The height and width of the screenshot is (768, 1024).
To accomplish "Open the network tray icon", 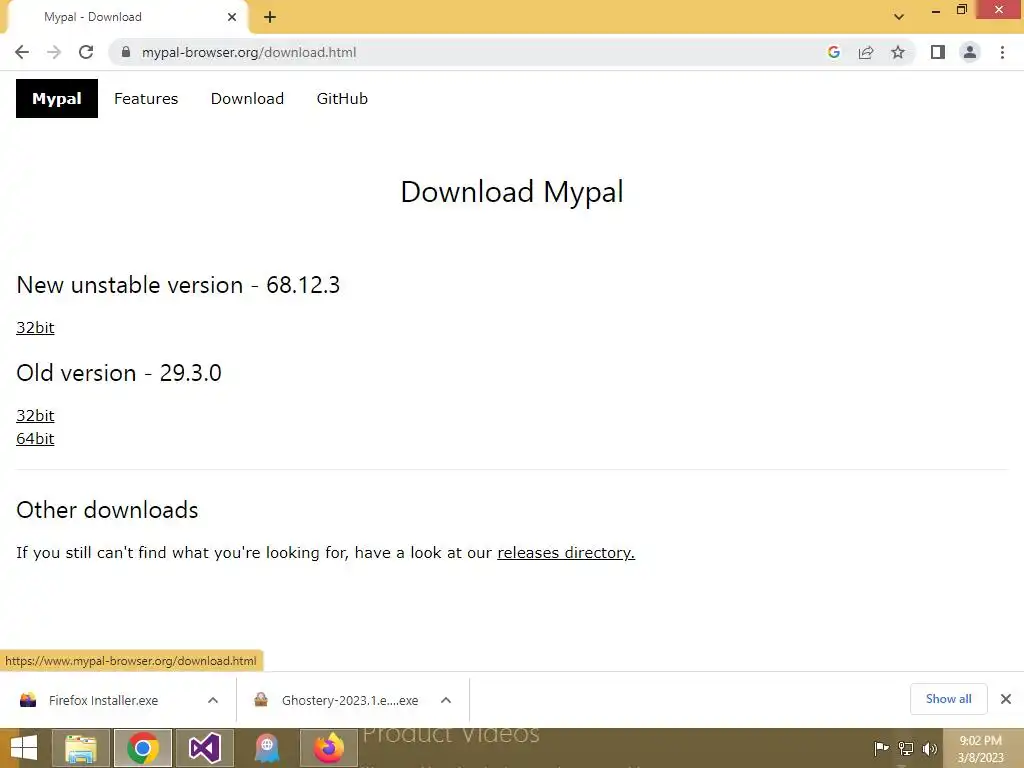I will (x=906, y=748).
